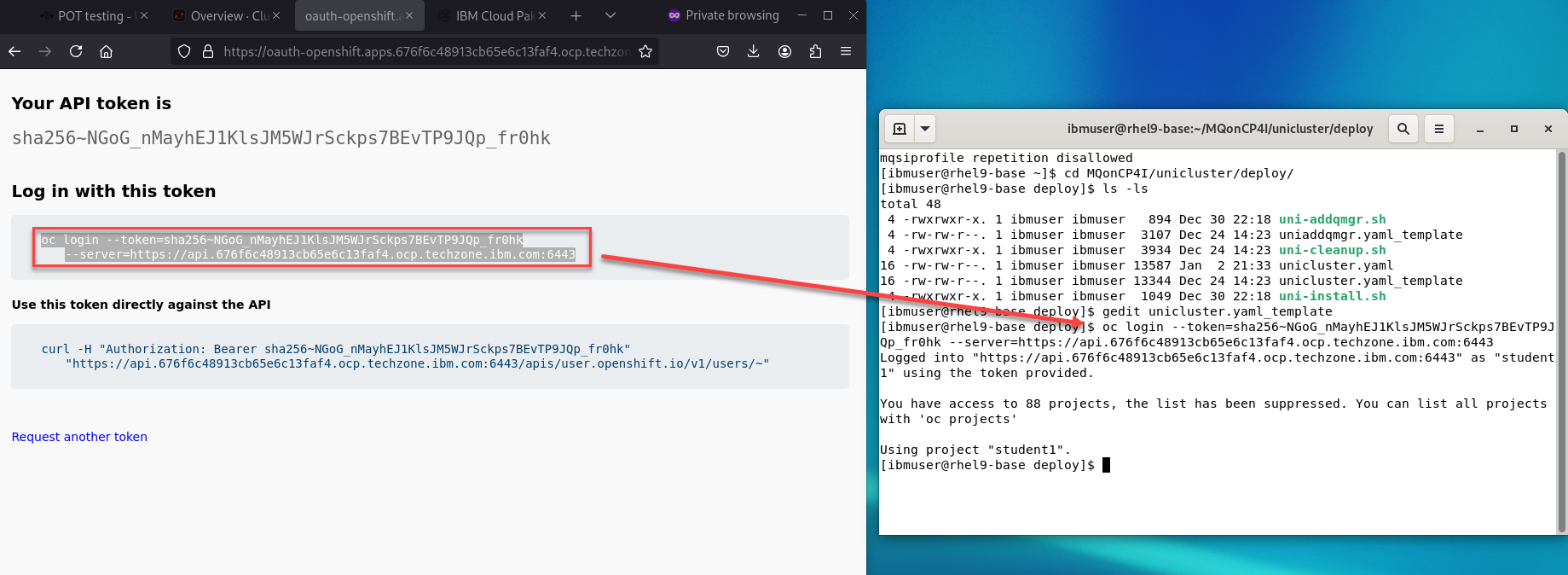
Task: Show tracking protection shield info
Action: pyautogui.click(x=184, y=51)
